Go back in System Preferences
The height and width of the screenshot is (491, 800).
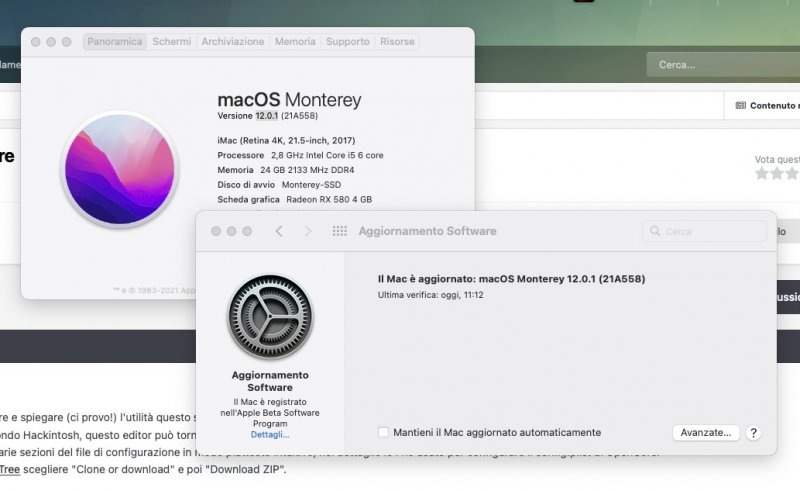(279, 231)
